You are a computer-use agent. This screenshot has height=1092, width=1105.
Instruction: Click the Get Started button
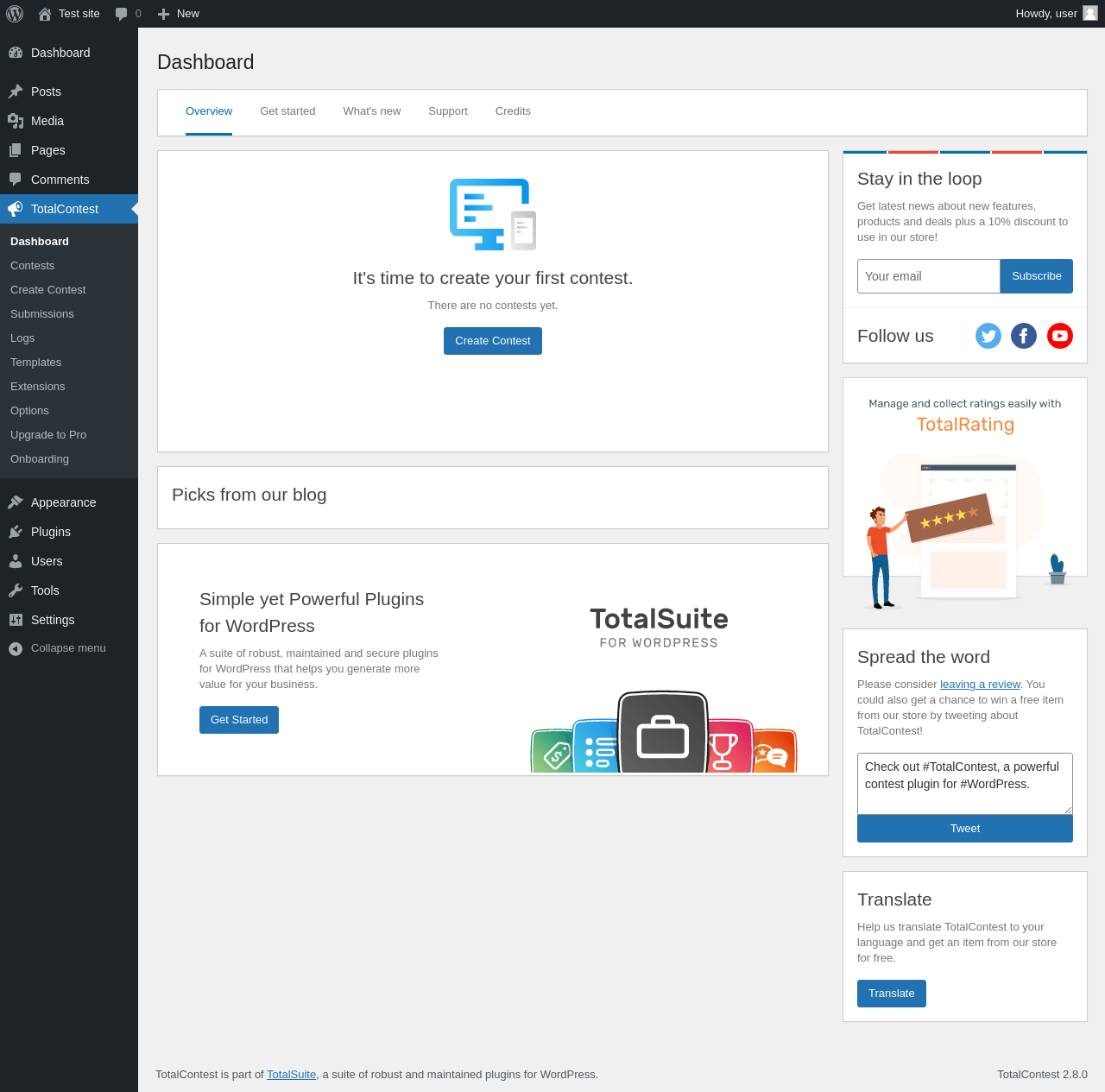(x=239, y=720)
